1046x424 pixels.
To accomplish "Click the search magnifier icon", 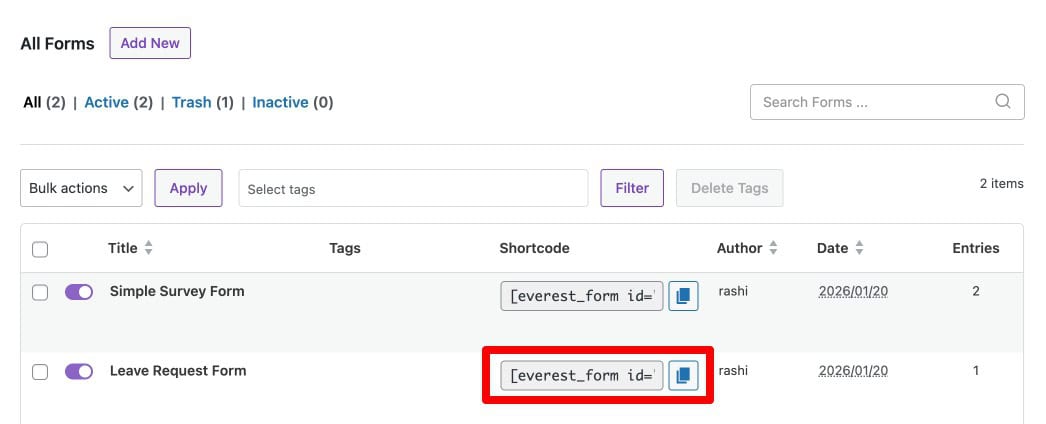I will pyautogui.click(x=1003, y=101).
